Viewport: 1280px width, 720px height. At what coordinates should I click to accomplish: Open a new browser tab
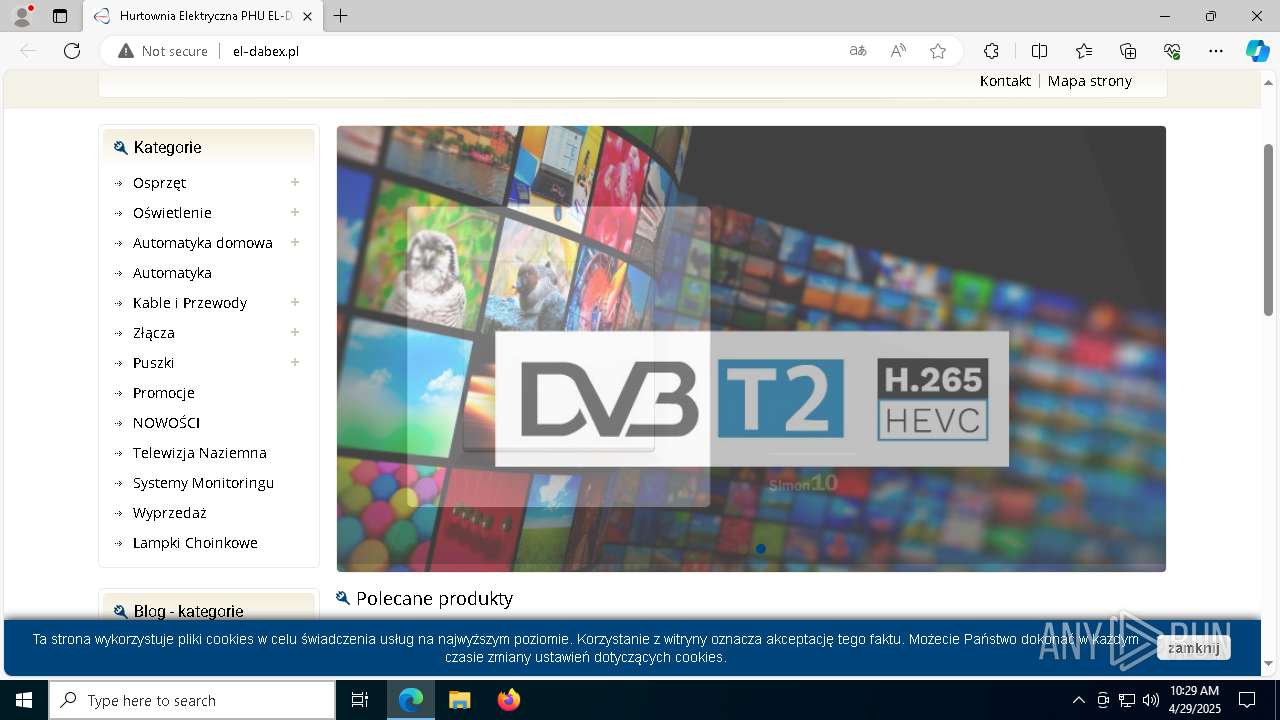[x=341, y=16]
